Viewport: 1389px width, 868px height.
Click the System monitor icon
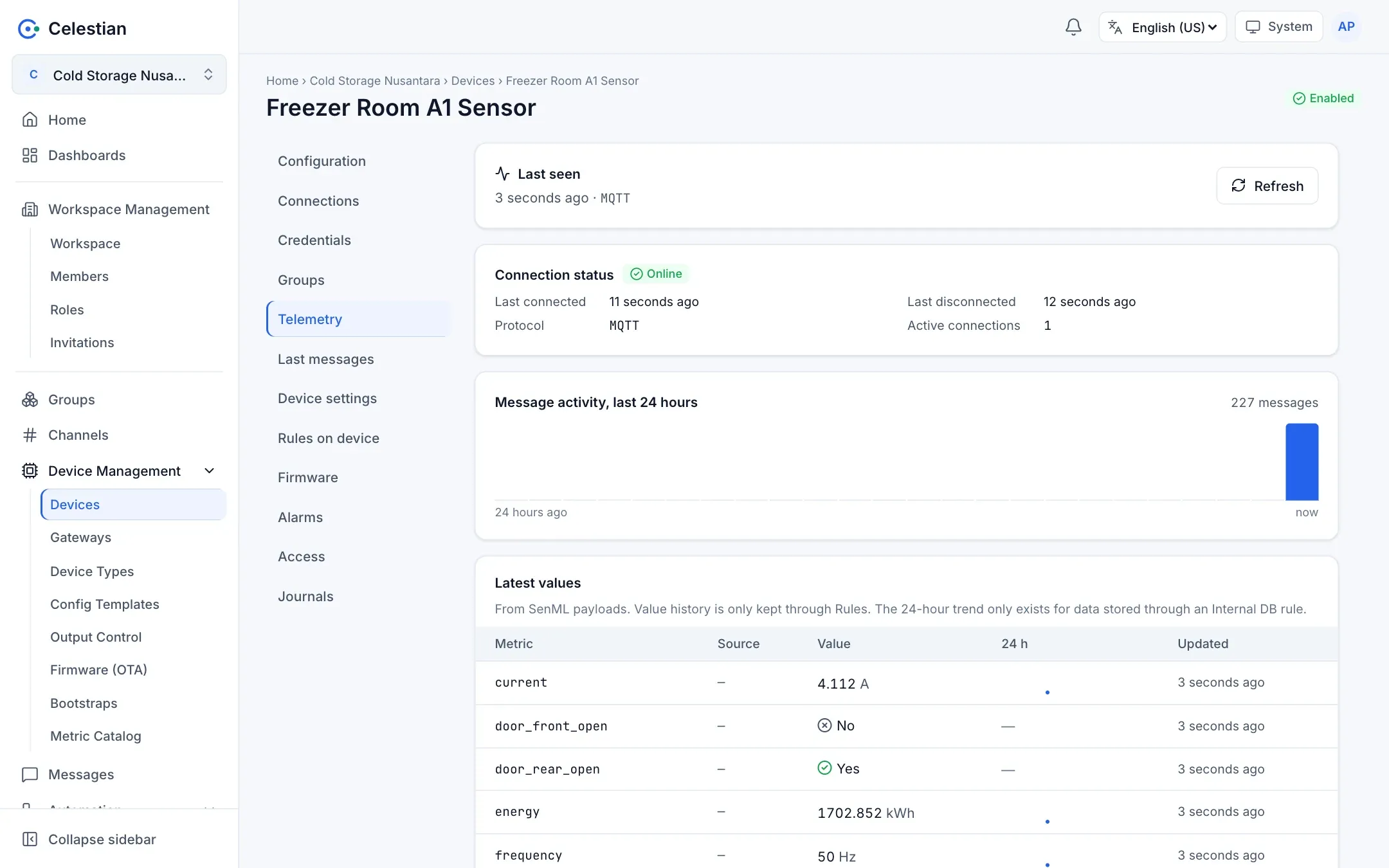[x=1253, y=27]
